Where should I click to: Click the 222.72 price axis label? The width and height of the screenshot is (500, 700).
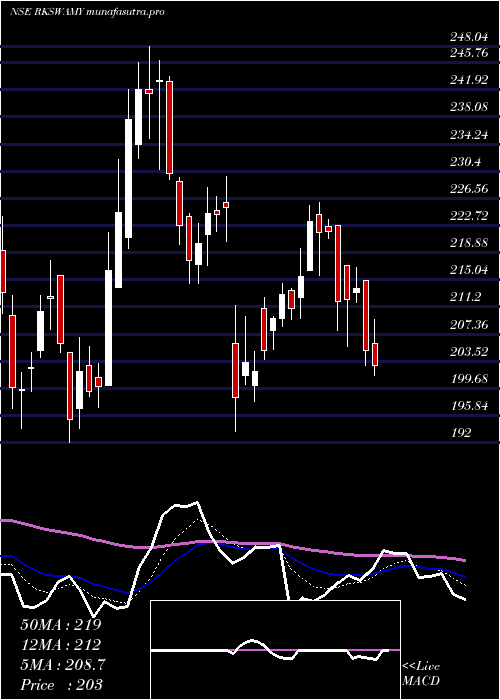[x=469, y=216]
